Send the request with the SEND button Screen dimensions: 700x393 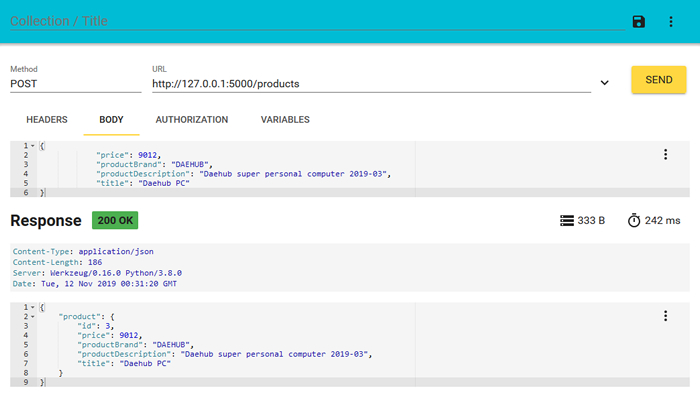click(658, 79)
